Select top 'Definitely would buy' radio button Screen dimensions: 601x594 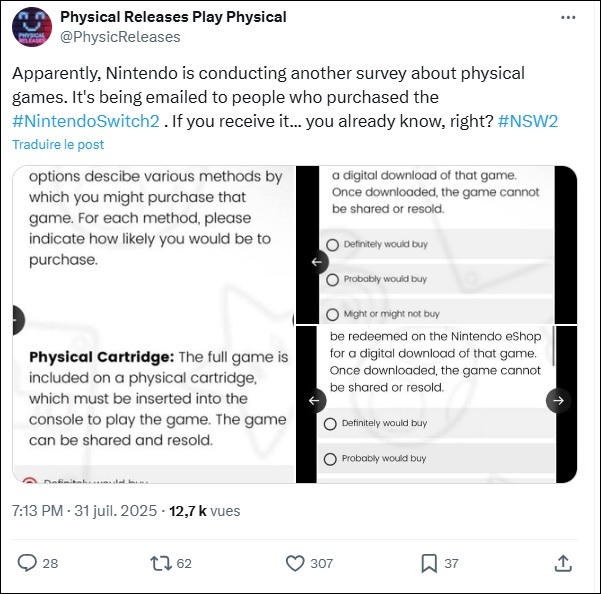332,244
